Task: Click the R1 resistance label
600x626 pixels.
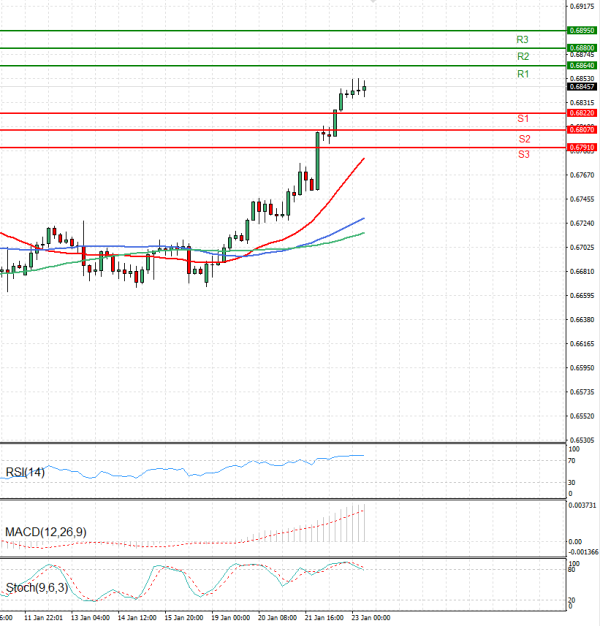Action: (x=522, y=75)
